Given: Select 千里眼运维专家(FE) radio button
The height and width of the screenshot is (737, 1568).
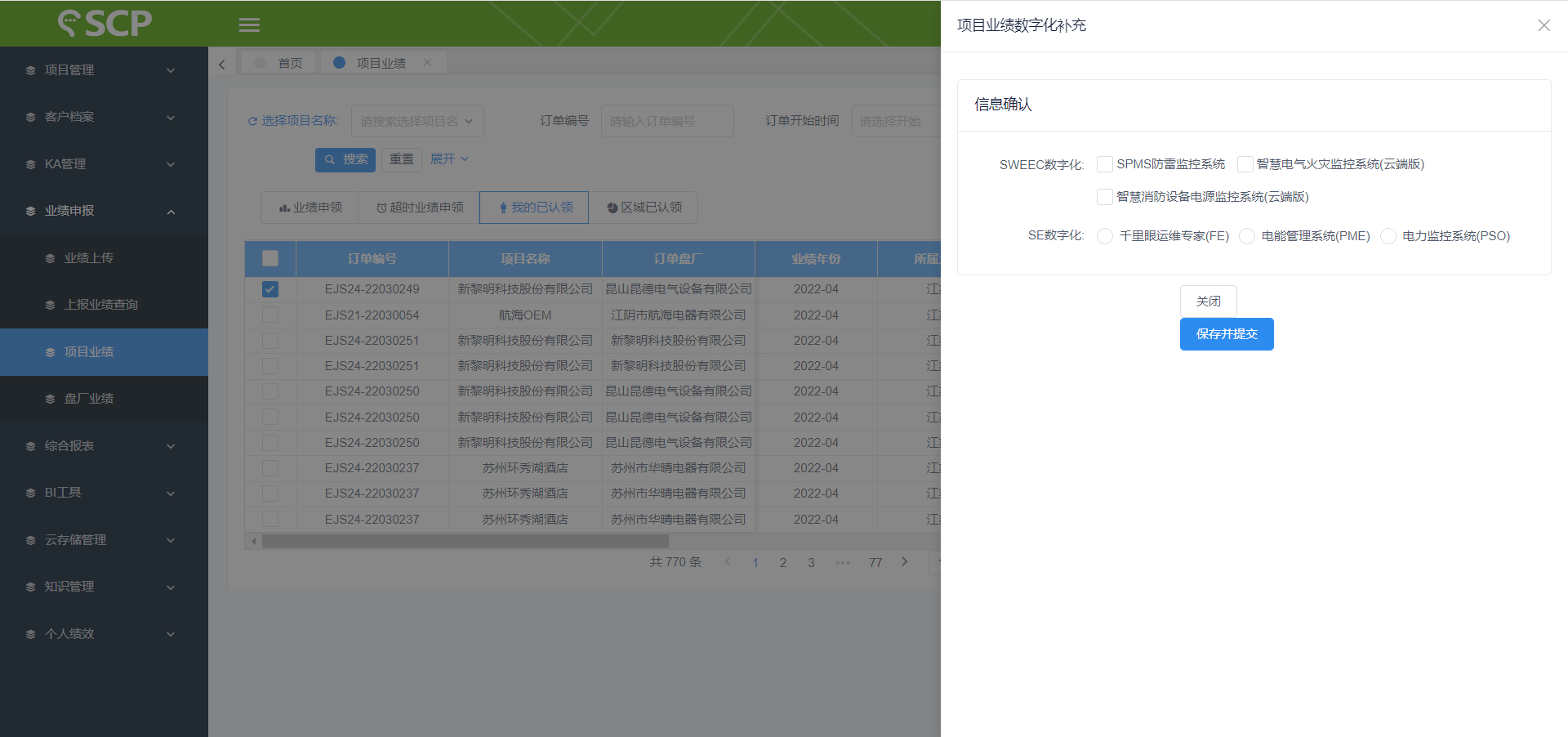Looking at the screenshot, I should click(1105, 236).
